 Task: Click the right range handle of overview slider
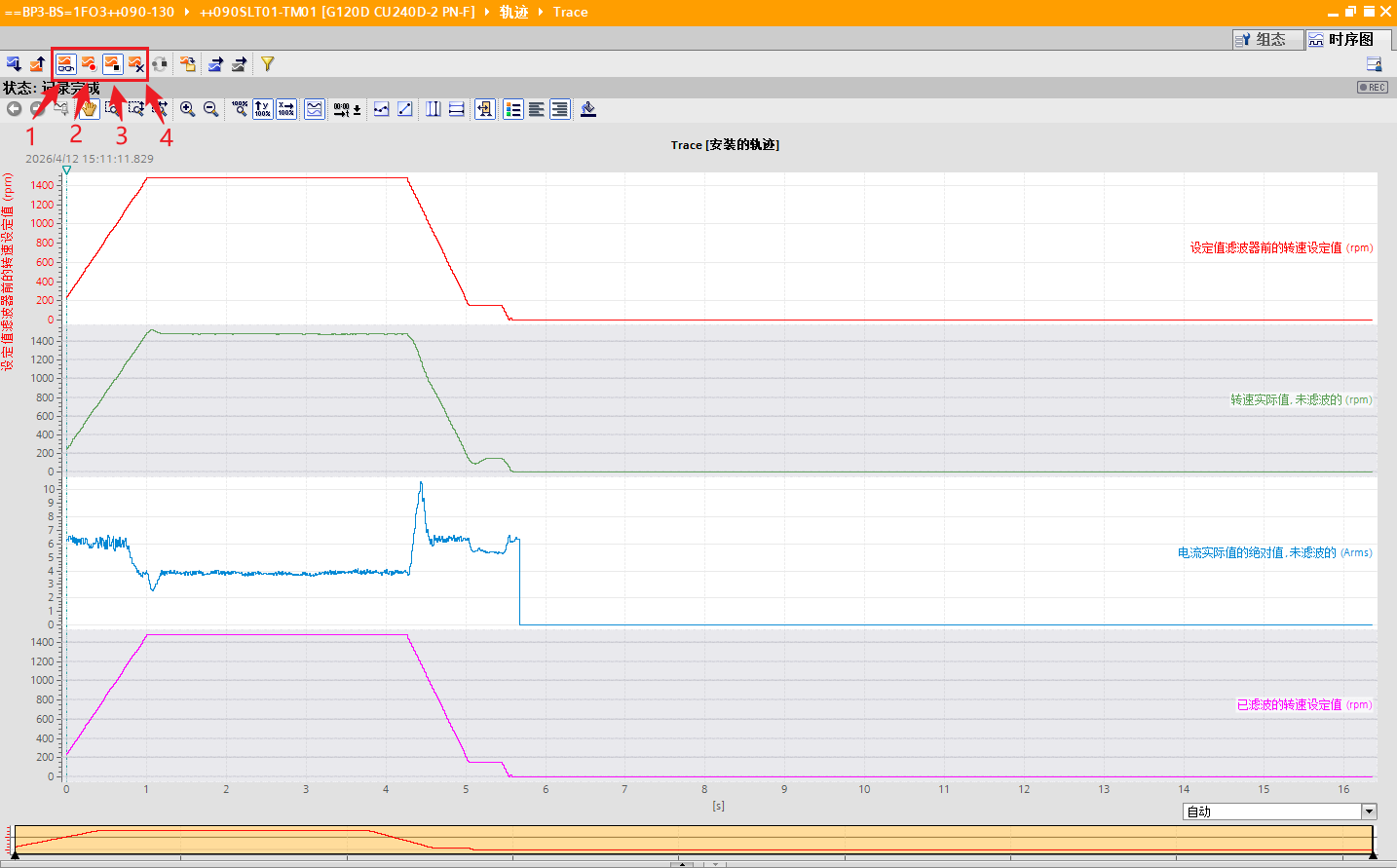point(1372,854)
